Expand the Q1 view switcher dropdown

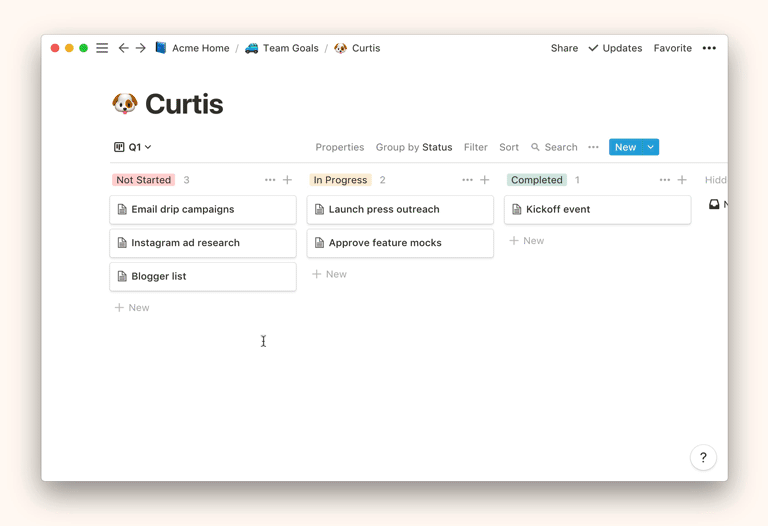click(x=133, y=147)
